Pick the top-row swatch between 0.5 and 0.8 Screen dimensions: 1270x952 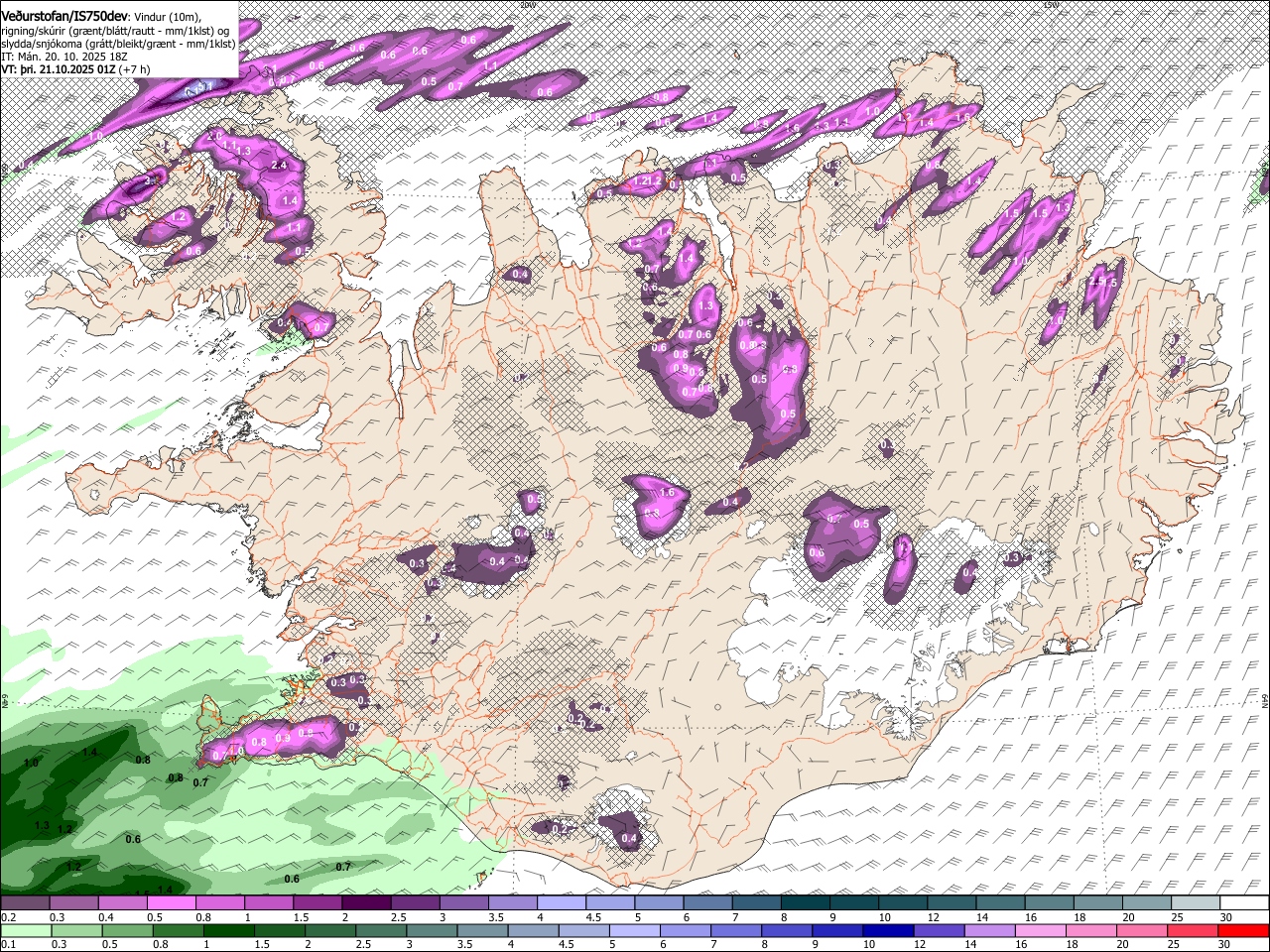(x=171, y=903)
